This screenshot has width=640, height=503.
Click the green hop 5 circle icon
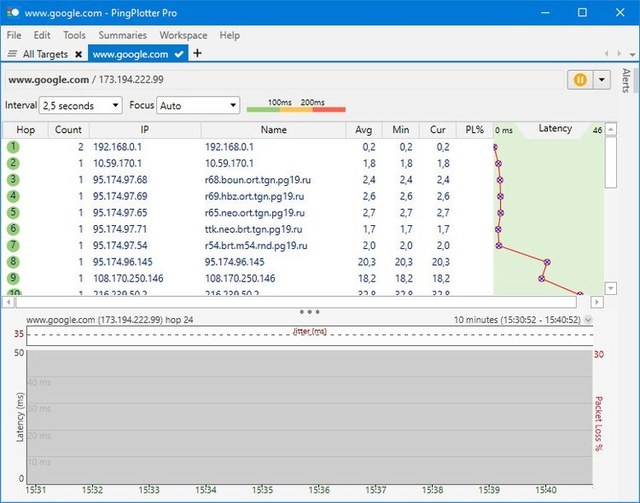click(13, 212)
